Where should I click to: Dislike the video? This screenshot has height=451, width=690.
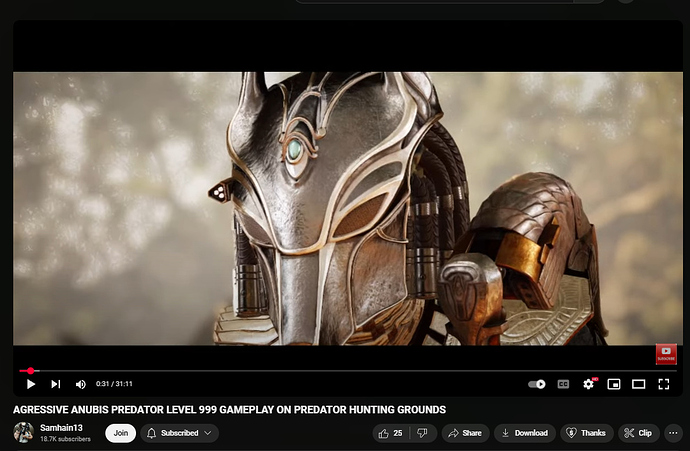422,433
